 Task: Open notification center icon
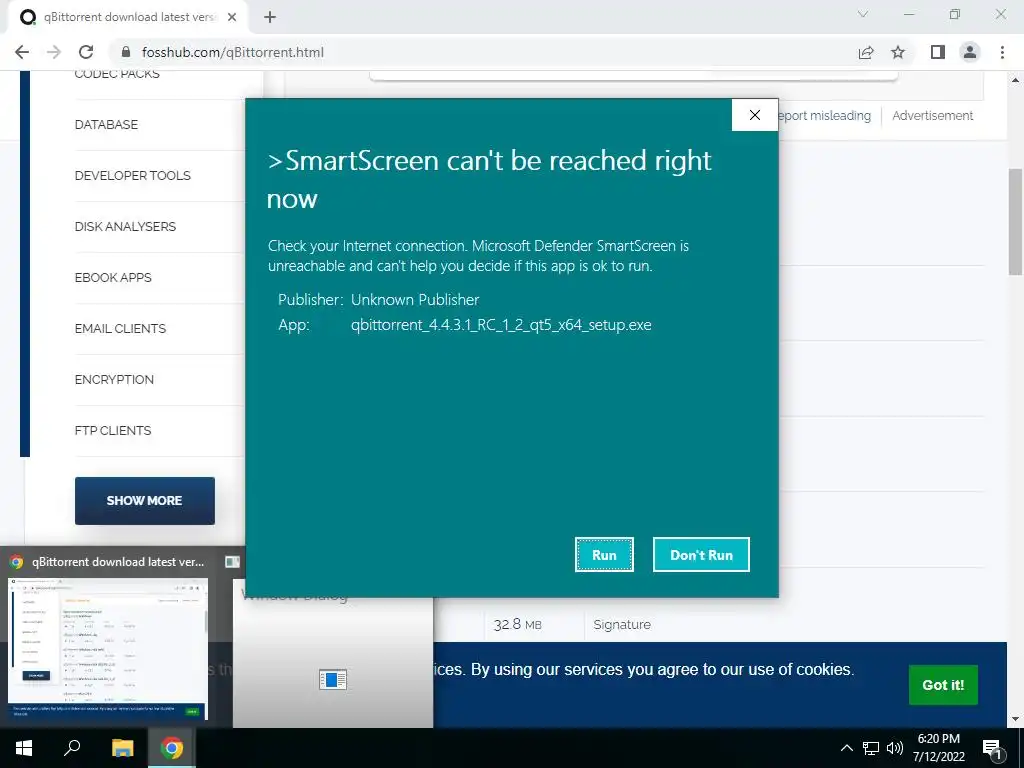993,748
